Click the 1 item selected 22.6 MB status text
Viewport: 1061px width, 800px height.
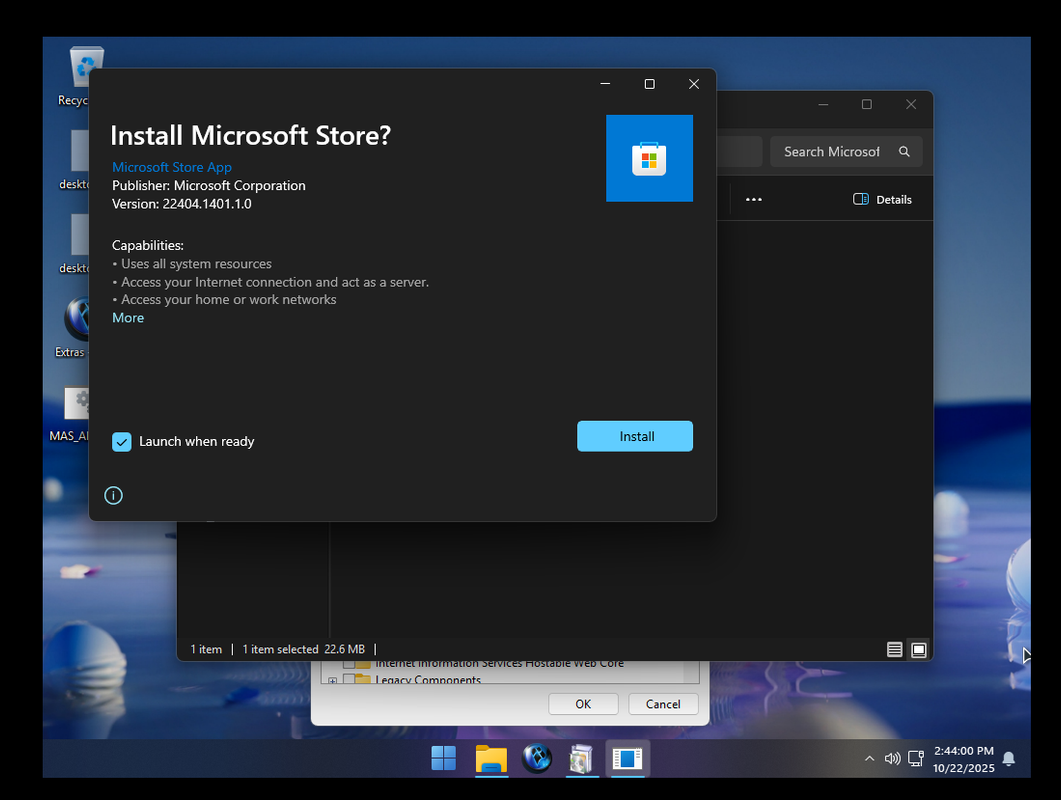coord(304,650)
